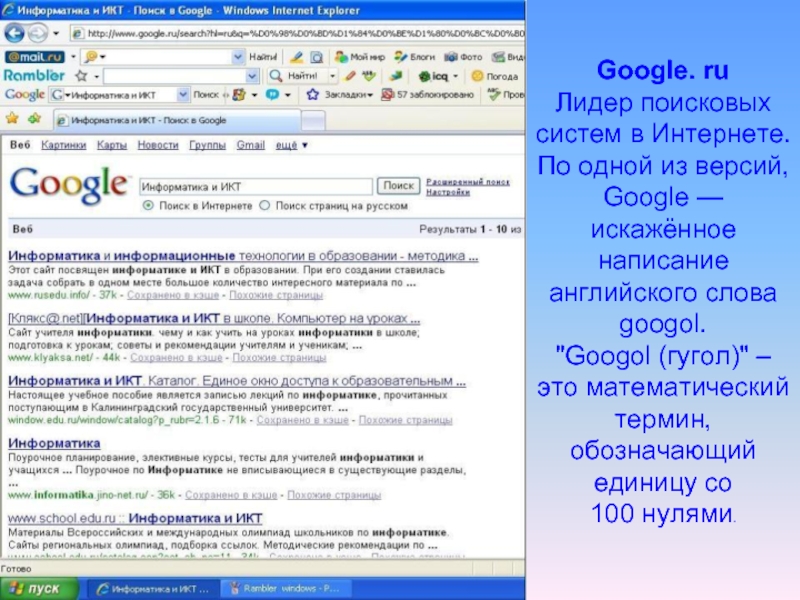Open the Клякс@.net result title link
Screen dimensions: 800x600
(x=214, y=318)
